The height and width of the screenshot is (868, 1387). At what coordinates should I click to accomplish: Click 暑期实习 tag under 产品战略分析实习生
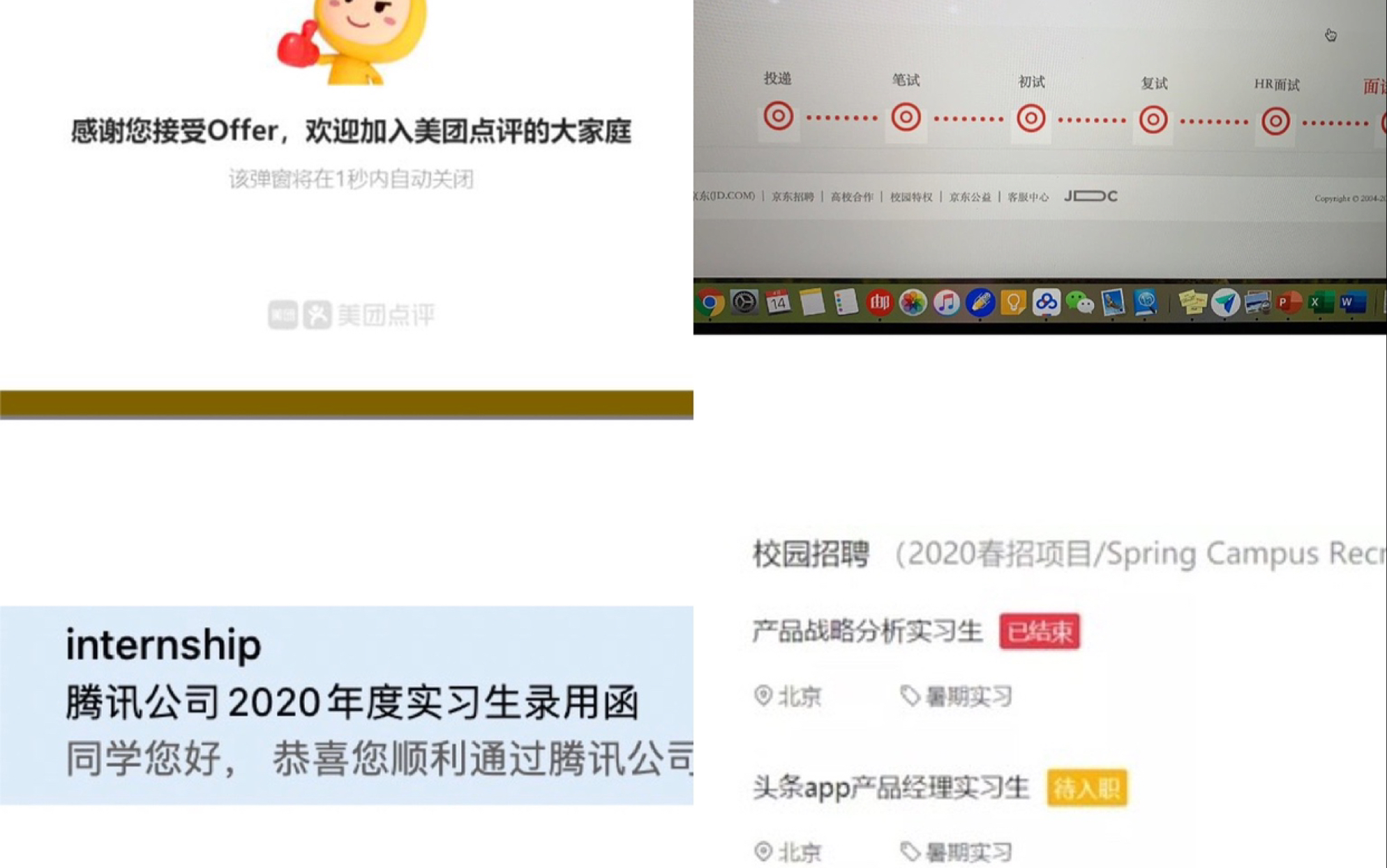pos(956,696)
